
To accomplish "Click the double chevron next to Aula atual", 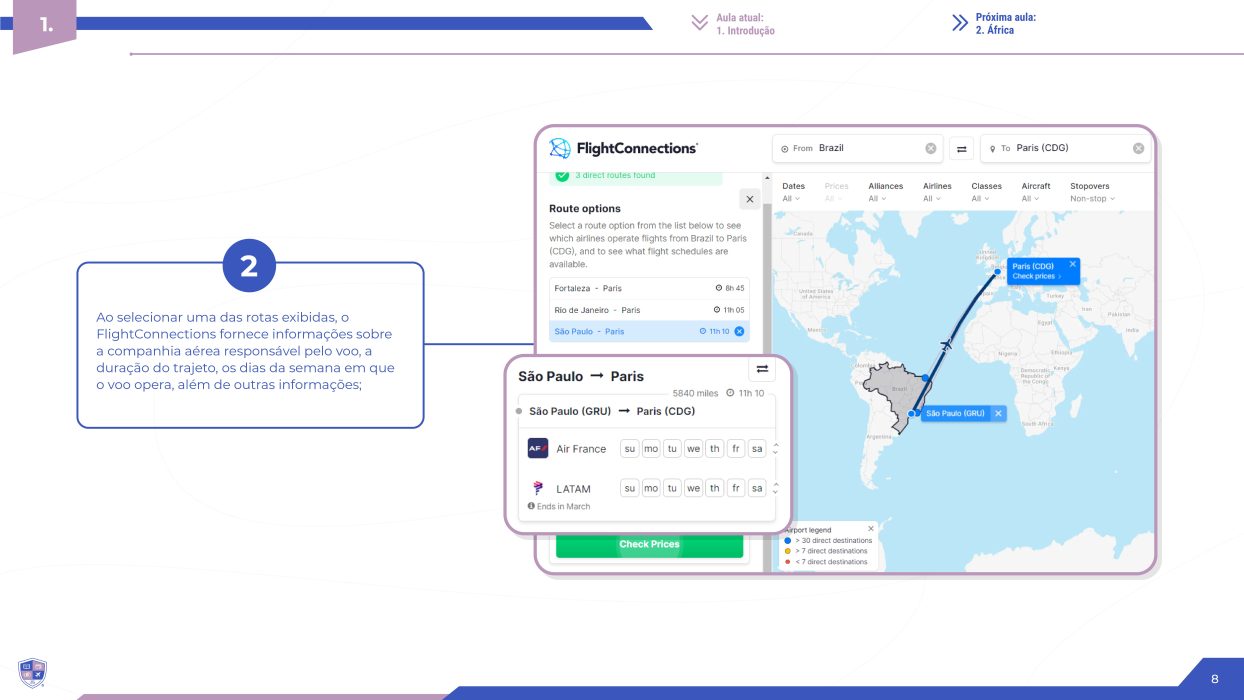I will [x=700, y=23].
